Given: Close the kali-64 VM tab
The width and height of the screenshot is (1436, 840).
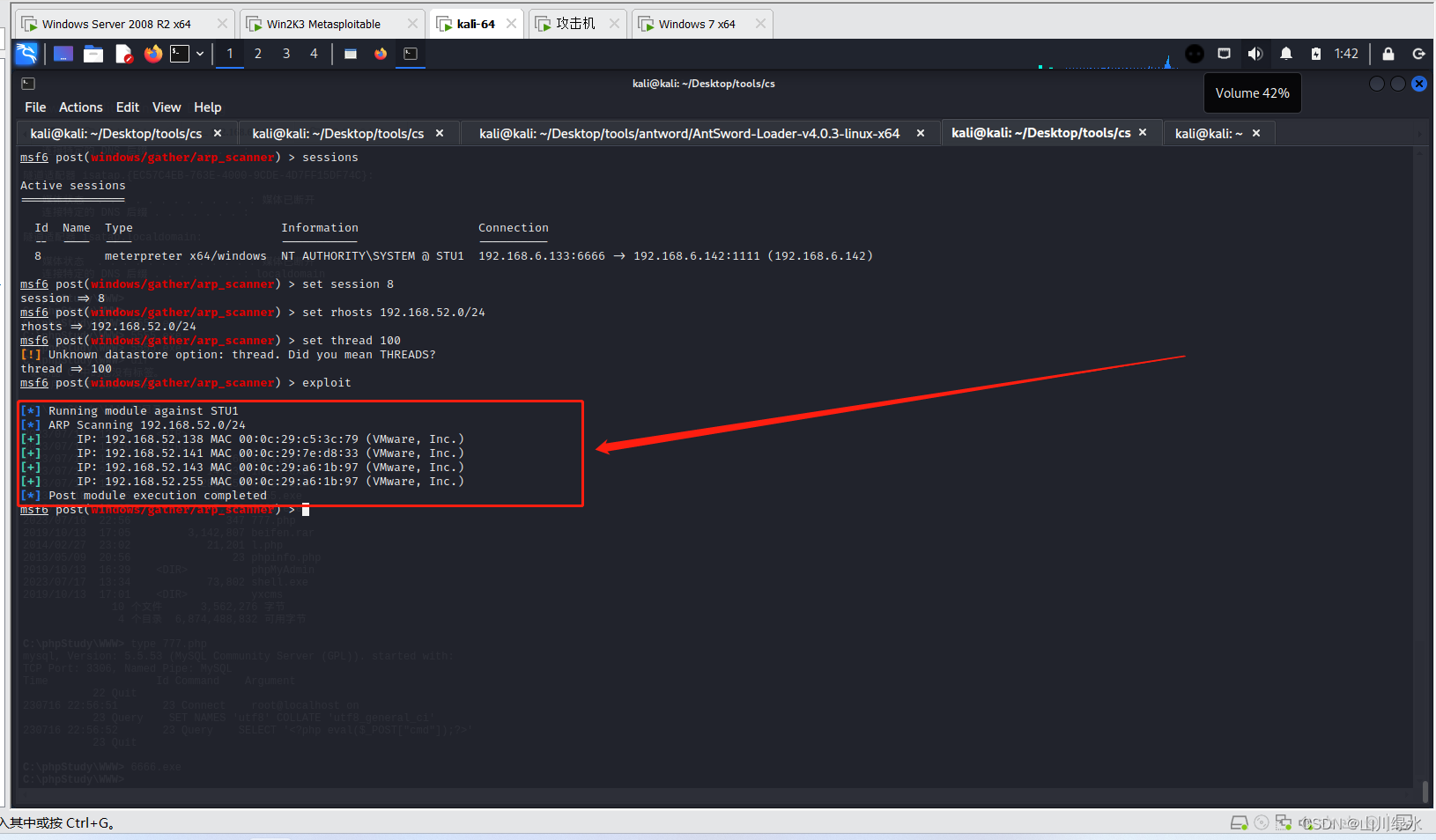Looking at the screenshot, I should 511,24.
